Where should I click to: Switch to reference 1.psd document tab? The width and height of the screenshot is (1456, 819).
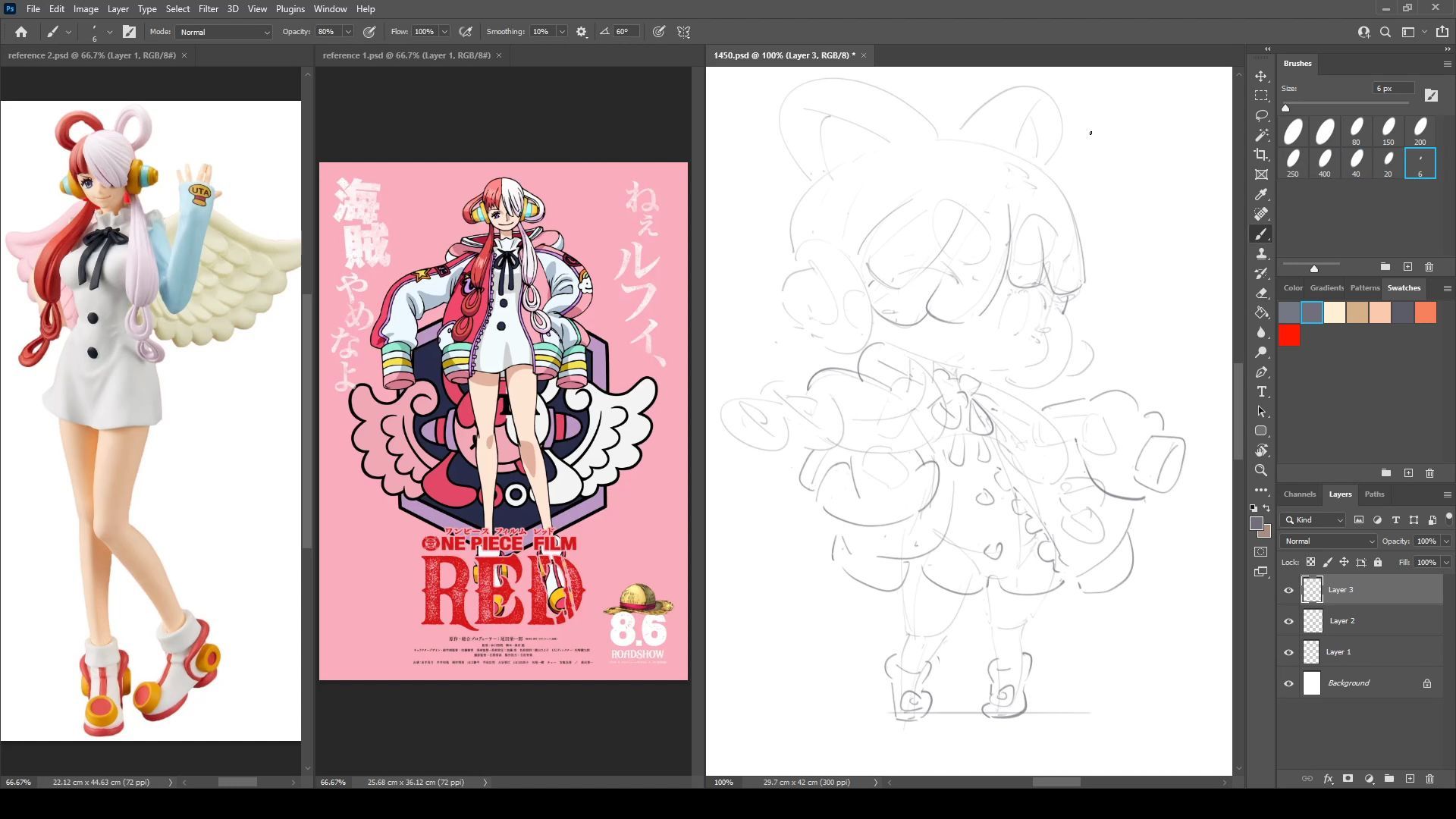pos(406,55)
